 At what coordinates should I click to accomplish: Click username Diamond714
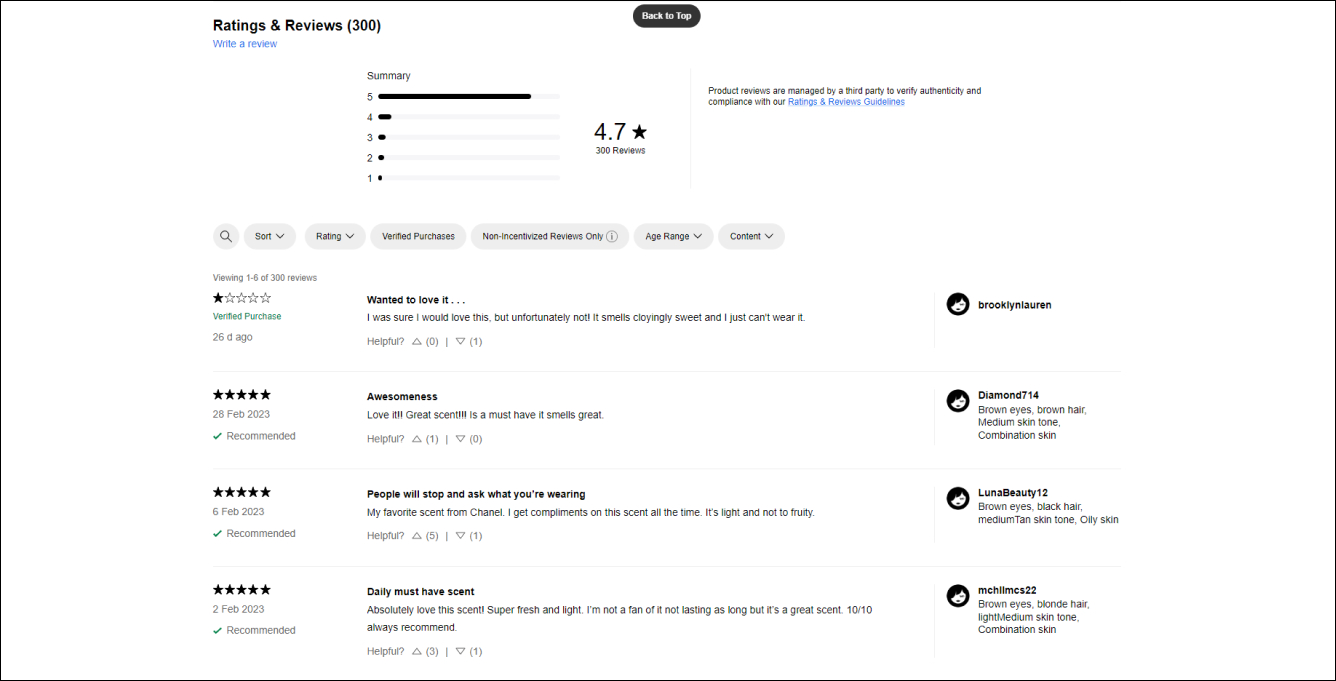[1008, 395]
